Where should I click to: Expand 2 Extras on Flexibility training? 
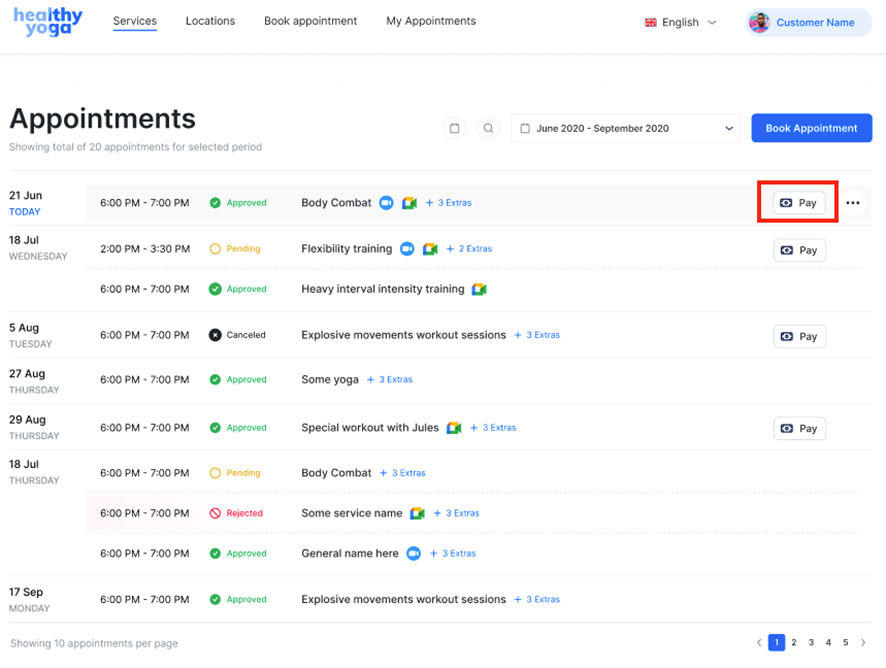click(469, 249)
